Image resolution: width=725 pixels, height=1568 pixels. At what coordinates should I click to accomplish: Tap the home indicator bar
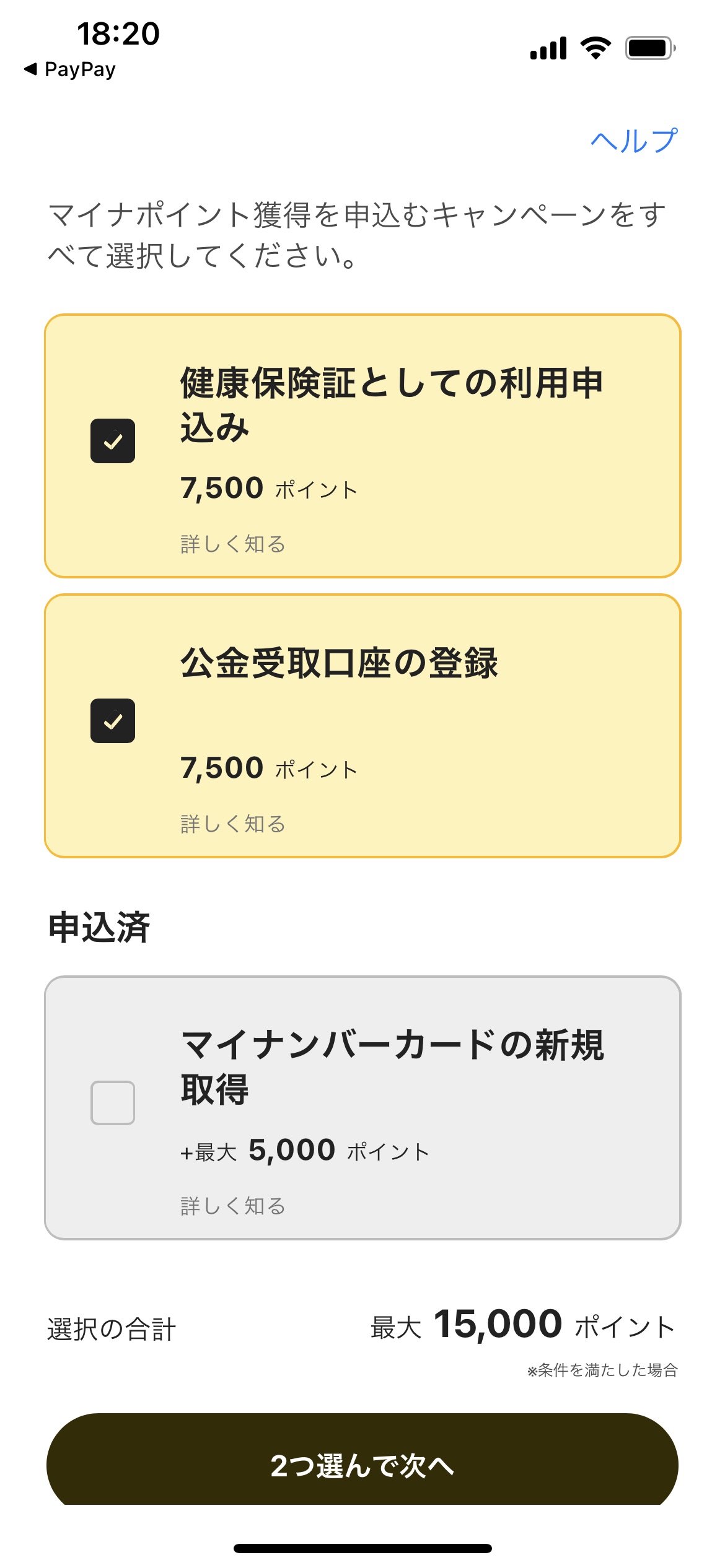click(362, 1548)
